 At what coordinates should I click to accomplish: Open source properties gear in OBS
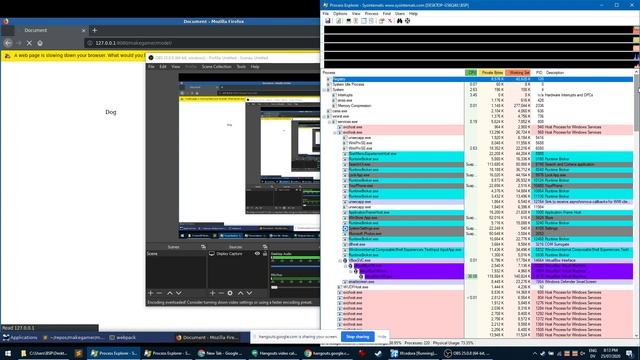230,293
